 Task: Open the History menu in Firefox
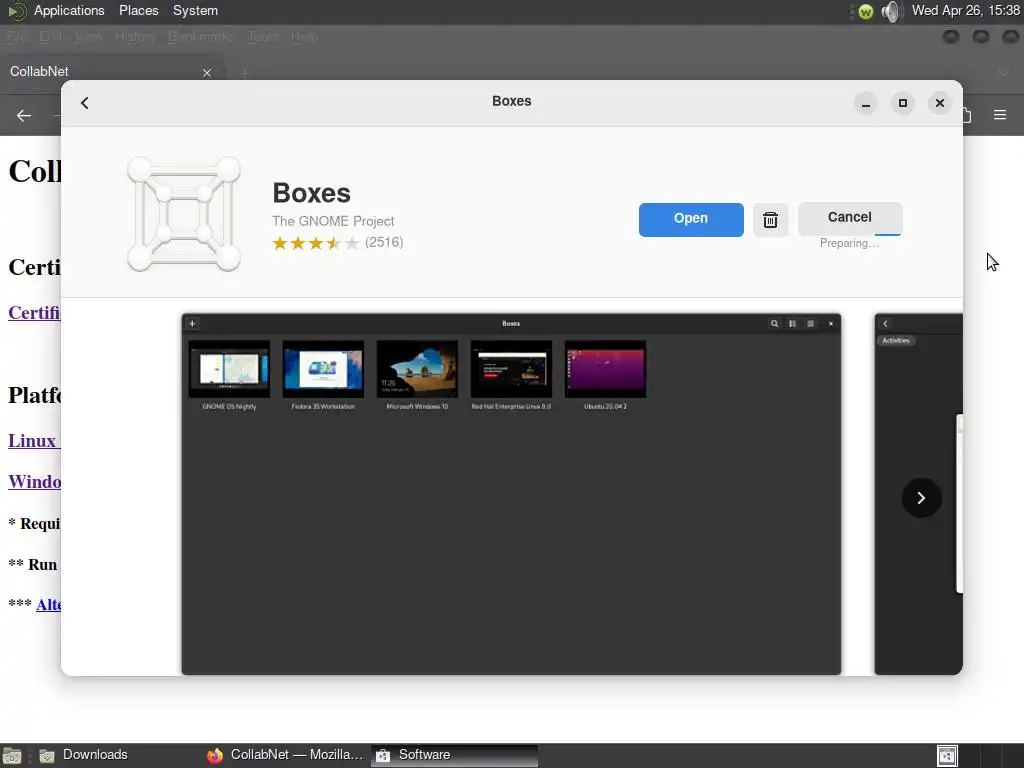[x=135, y=37]
